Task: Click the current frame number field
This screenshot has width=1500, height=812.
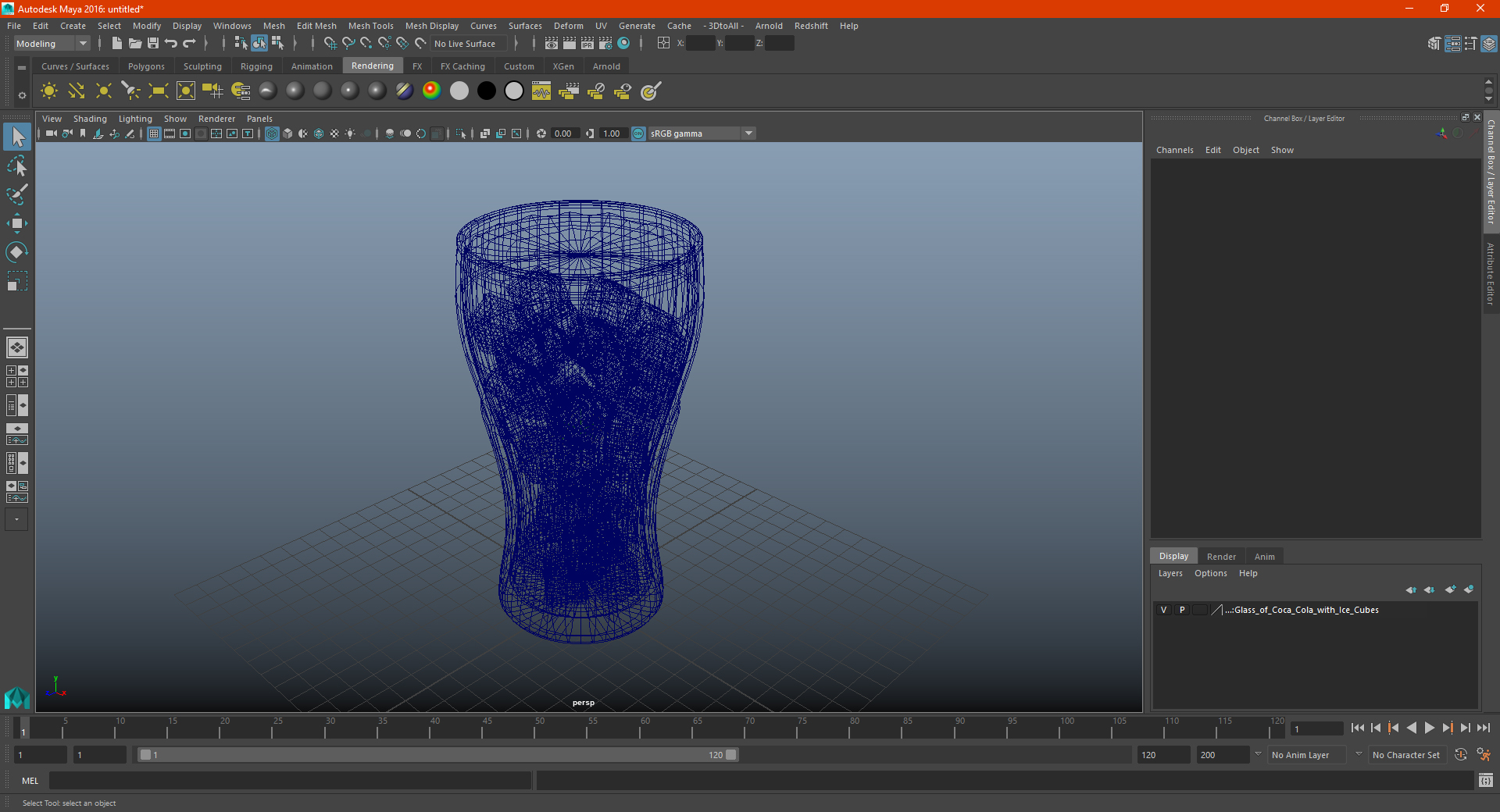Action: pyautogui.click(x=1317, y=729)
